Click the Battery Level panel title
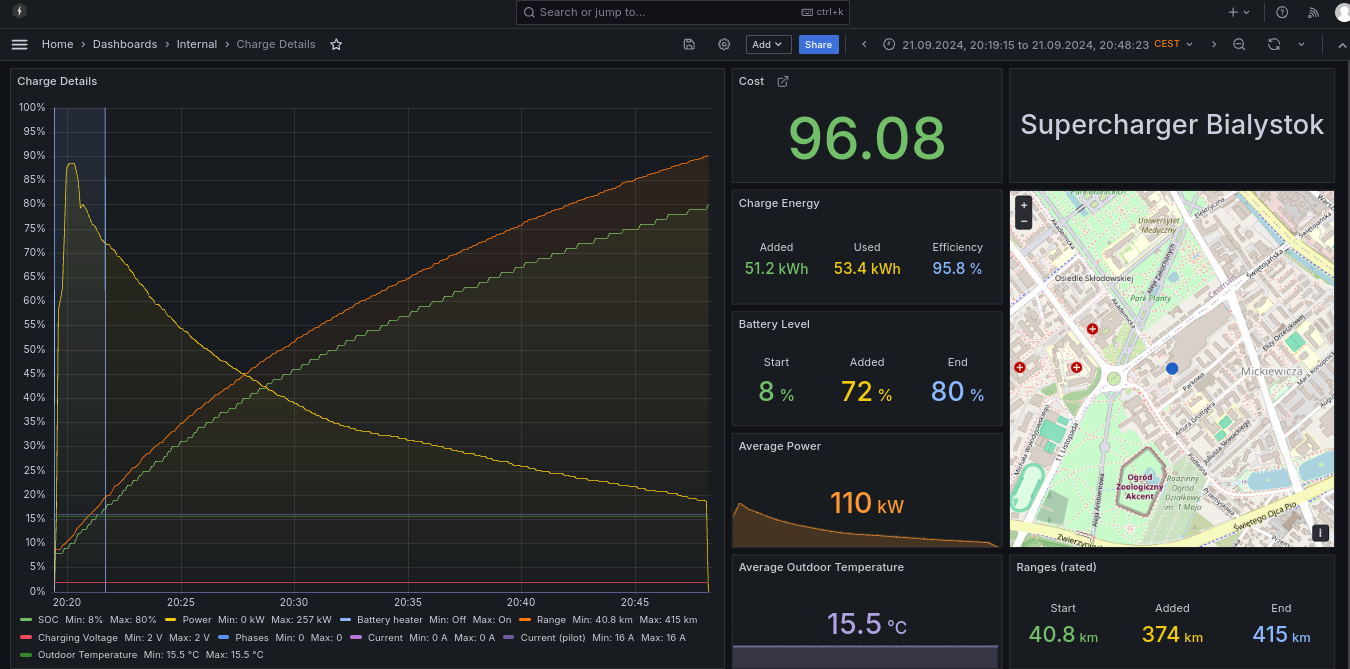Viewport: 1350px width, 669px height. click(774, 324)
